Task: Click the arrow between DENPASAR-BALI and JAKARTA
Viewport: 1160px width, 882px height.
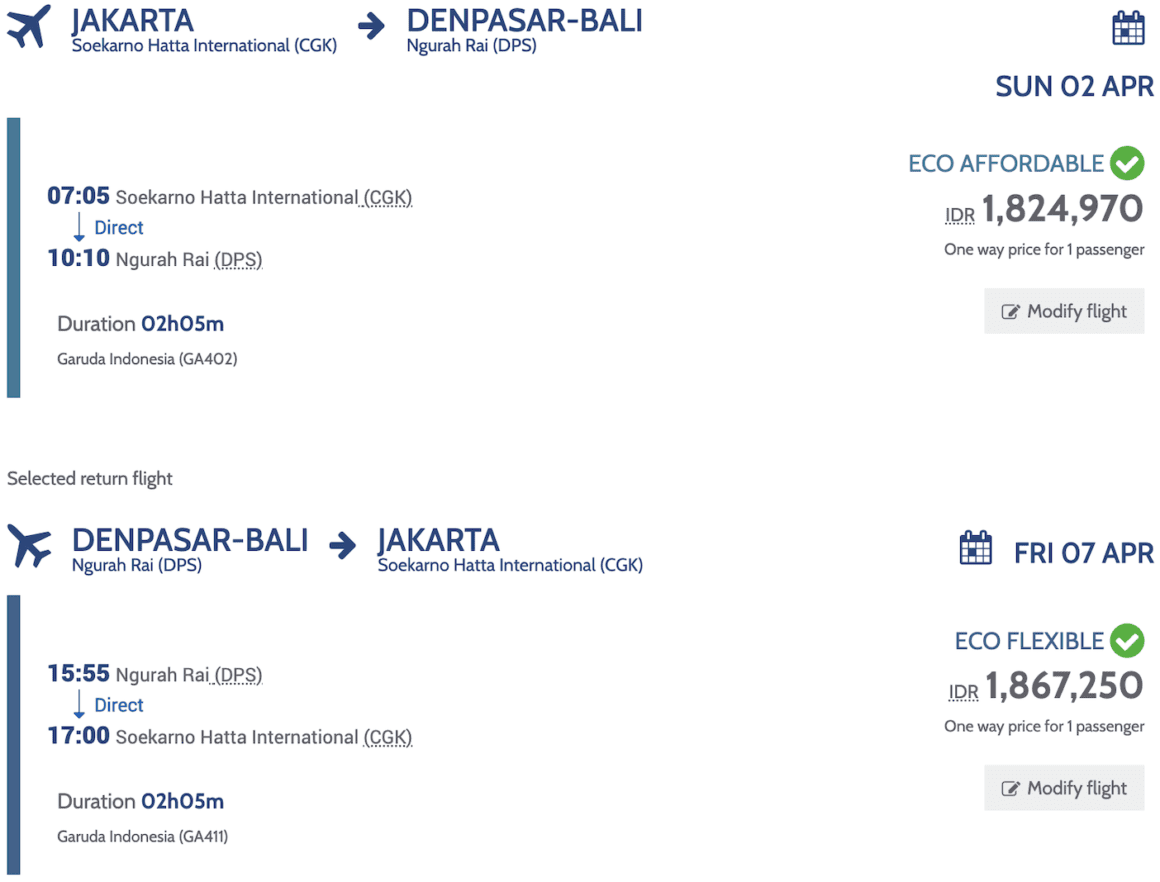Action: tap(343, 546)
